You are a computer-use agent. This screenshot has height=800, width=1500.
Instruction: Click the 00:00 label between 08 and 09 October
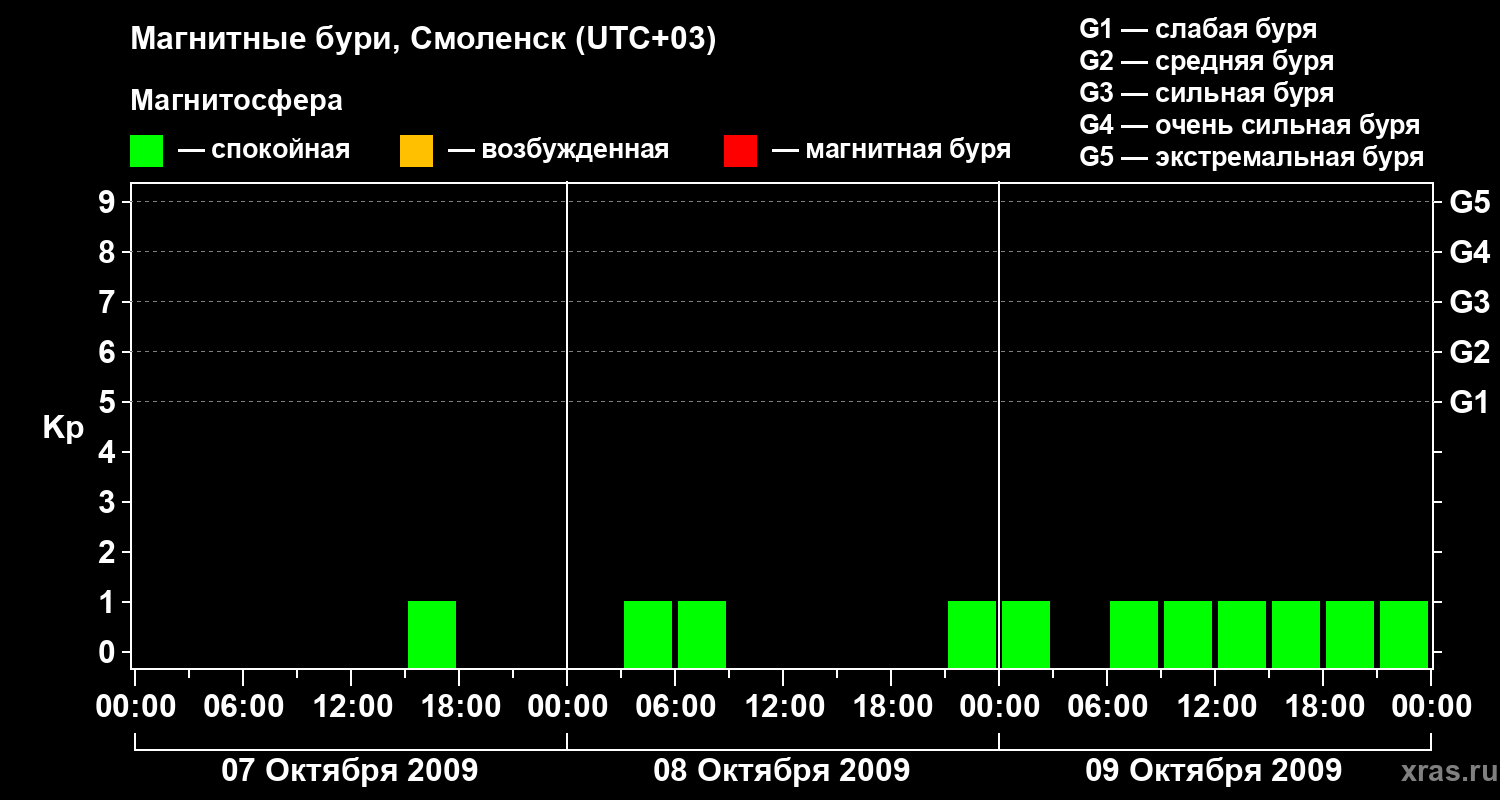(999, 707)
